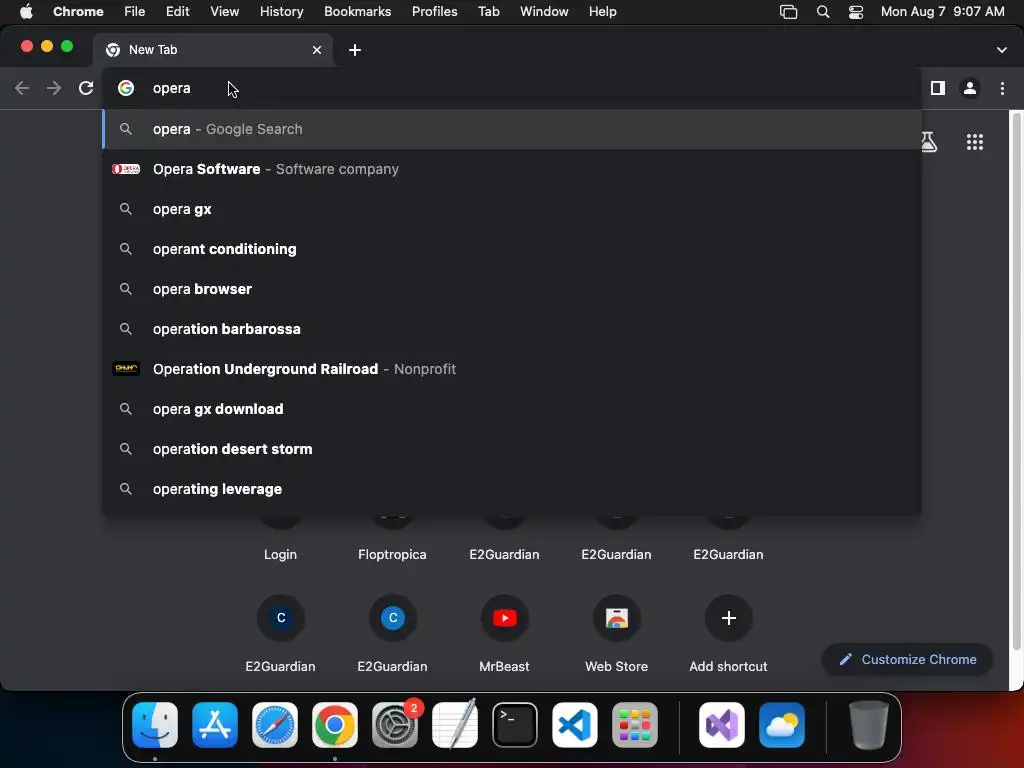
Task: Open TextEdit from the dock
Action: pyautogui.click(x=455, y=725)
